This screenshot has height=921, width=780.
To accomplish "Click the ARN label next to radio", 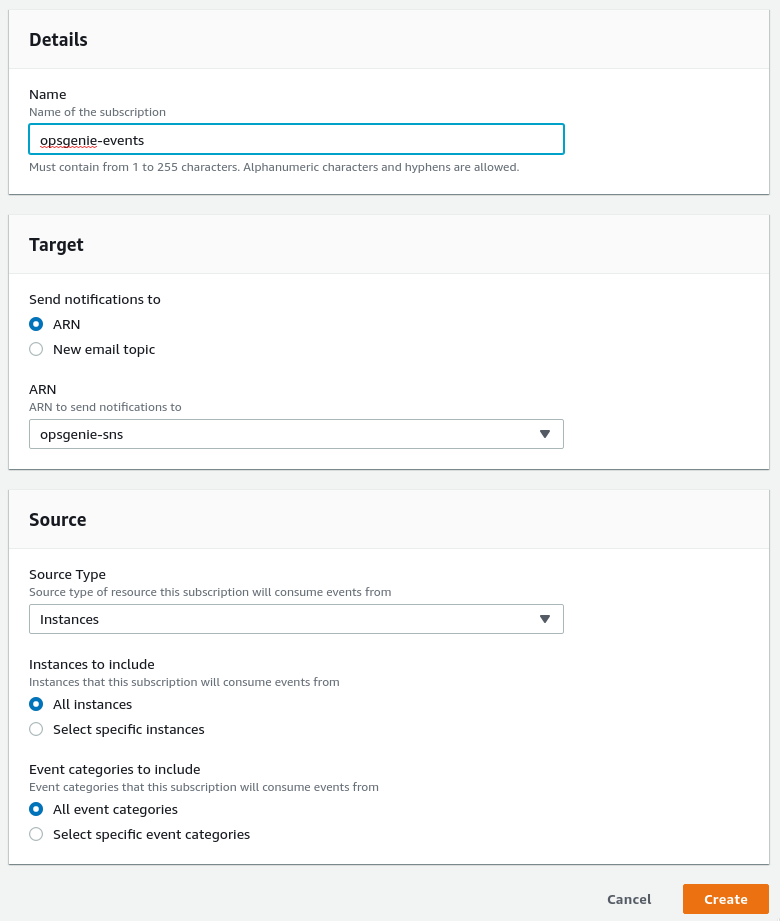I will 66,324.
